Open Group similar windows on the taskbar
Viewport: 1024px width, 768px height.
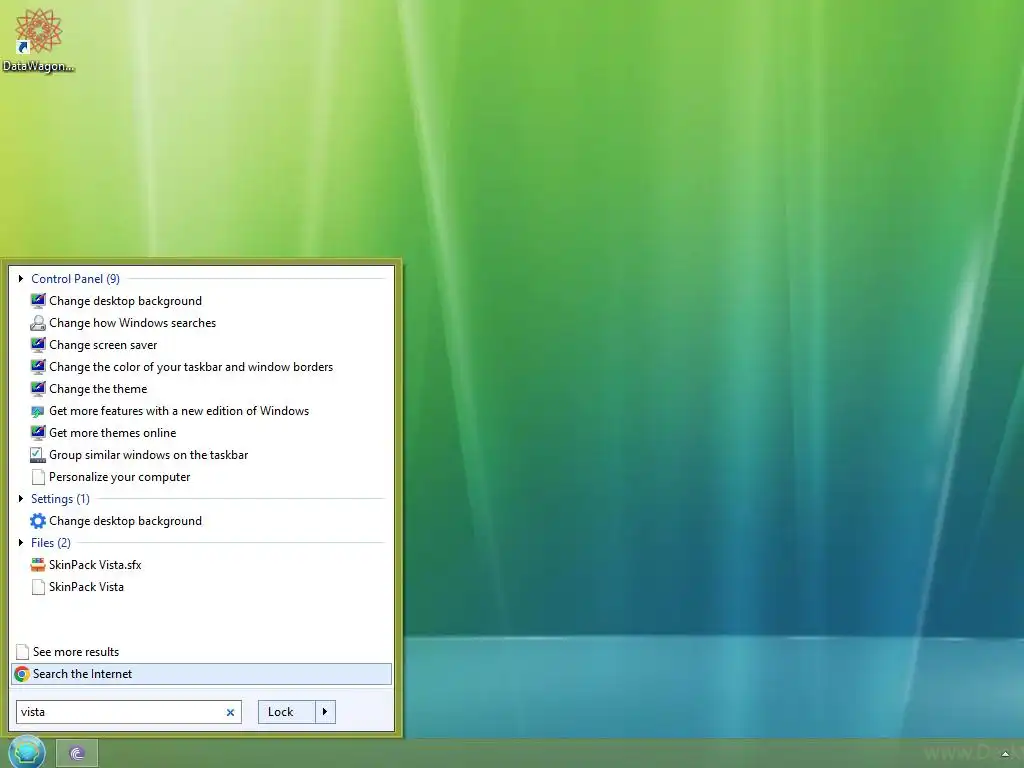[x=148, y=455]
